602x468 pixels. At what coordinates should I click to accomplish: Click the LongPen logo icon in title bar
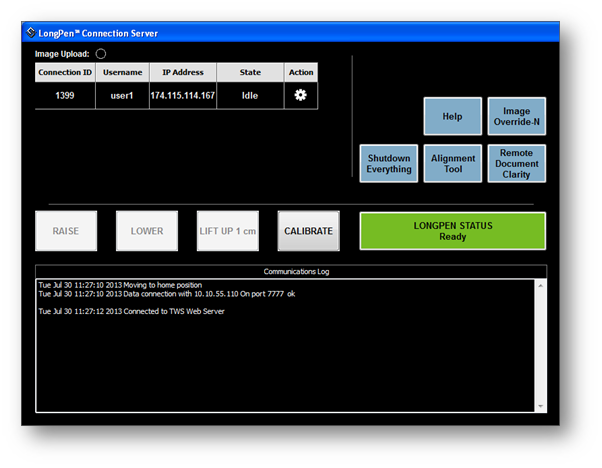(31, 33)
